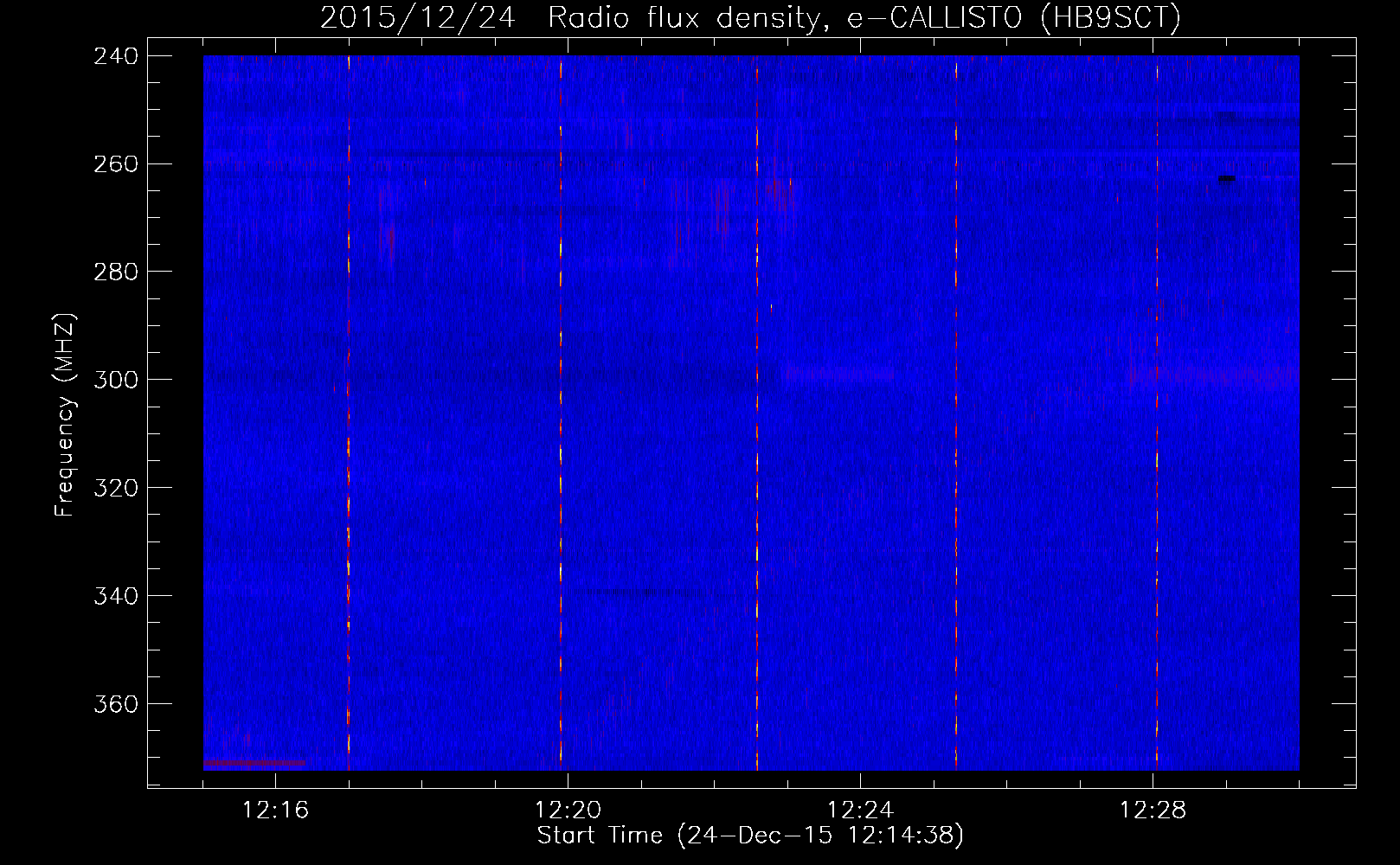Click the 300 frequency tick label
The height and width of the screenshot is (865, 1400).
114,380
